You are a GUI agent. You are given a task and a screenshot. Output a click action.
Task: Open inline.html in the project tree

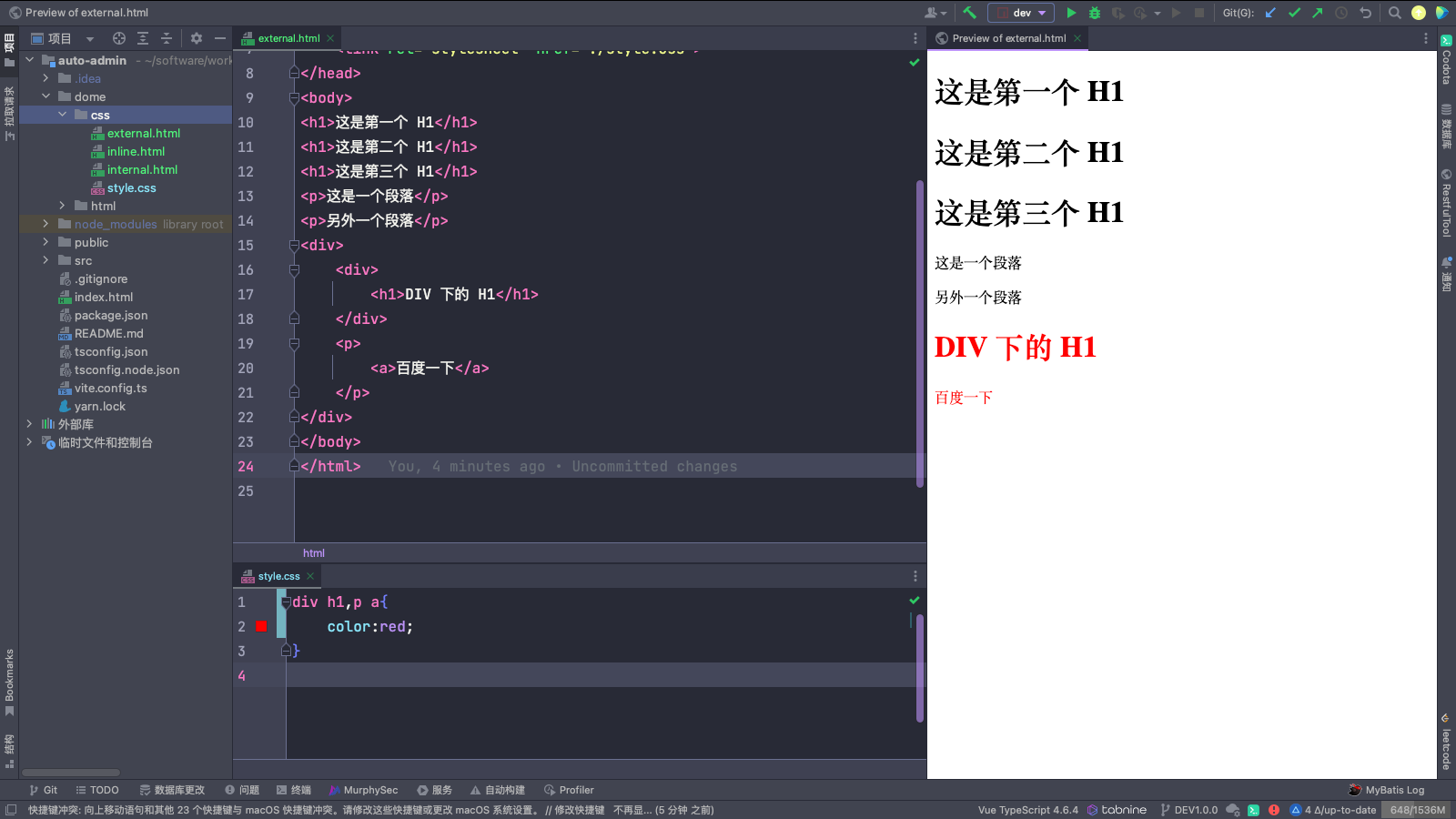(136, 151)
